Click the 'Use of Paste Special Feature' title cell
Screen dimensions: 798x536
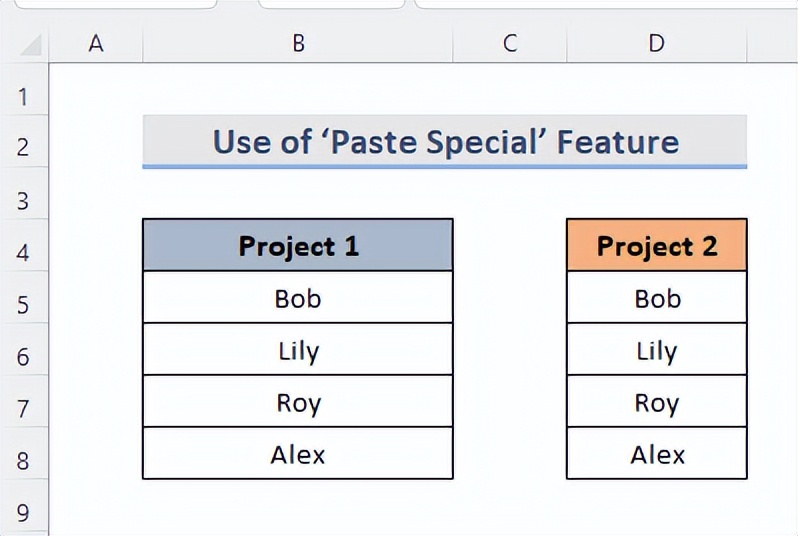445,142
